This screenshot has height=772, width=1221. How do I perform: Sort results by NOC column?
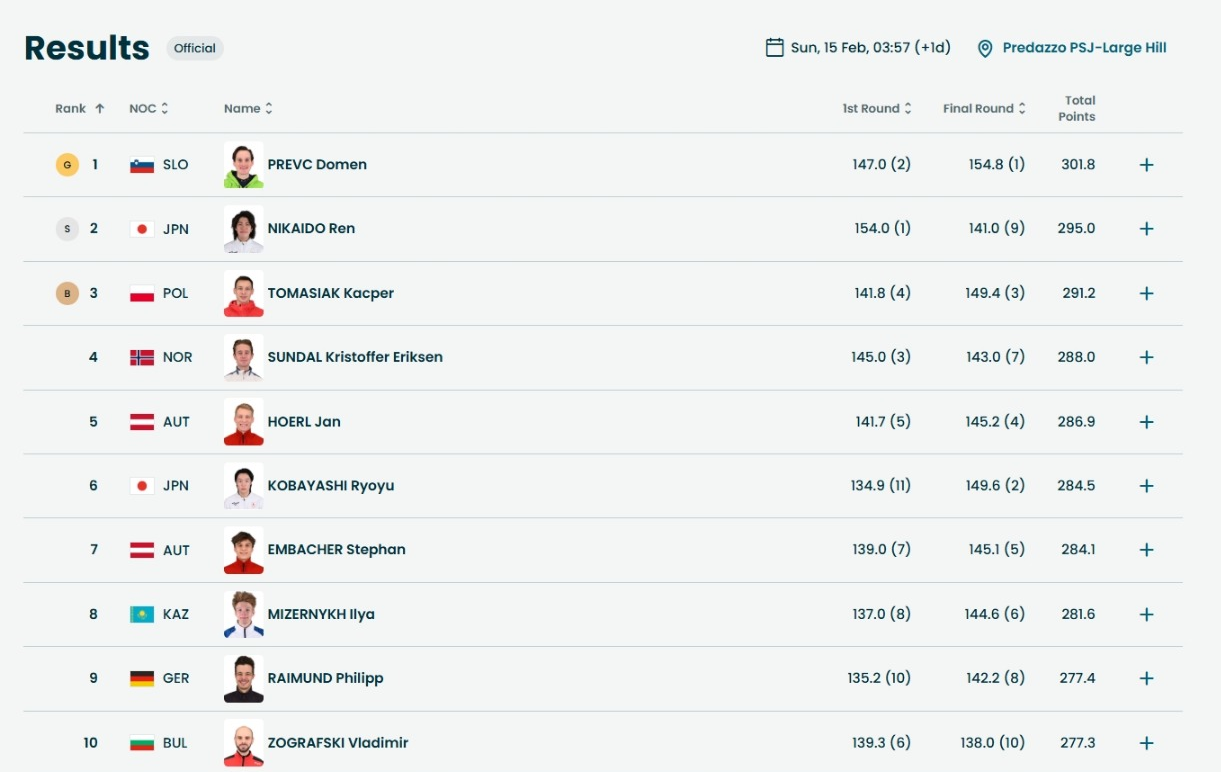(x=149, y=109)
